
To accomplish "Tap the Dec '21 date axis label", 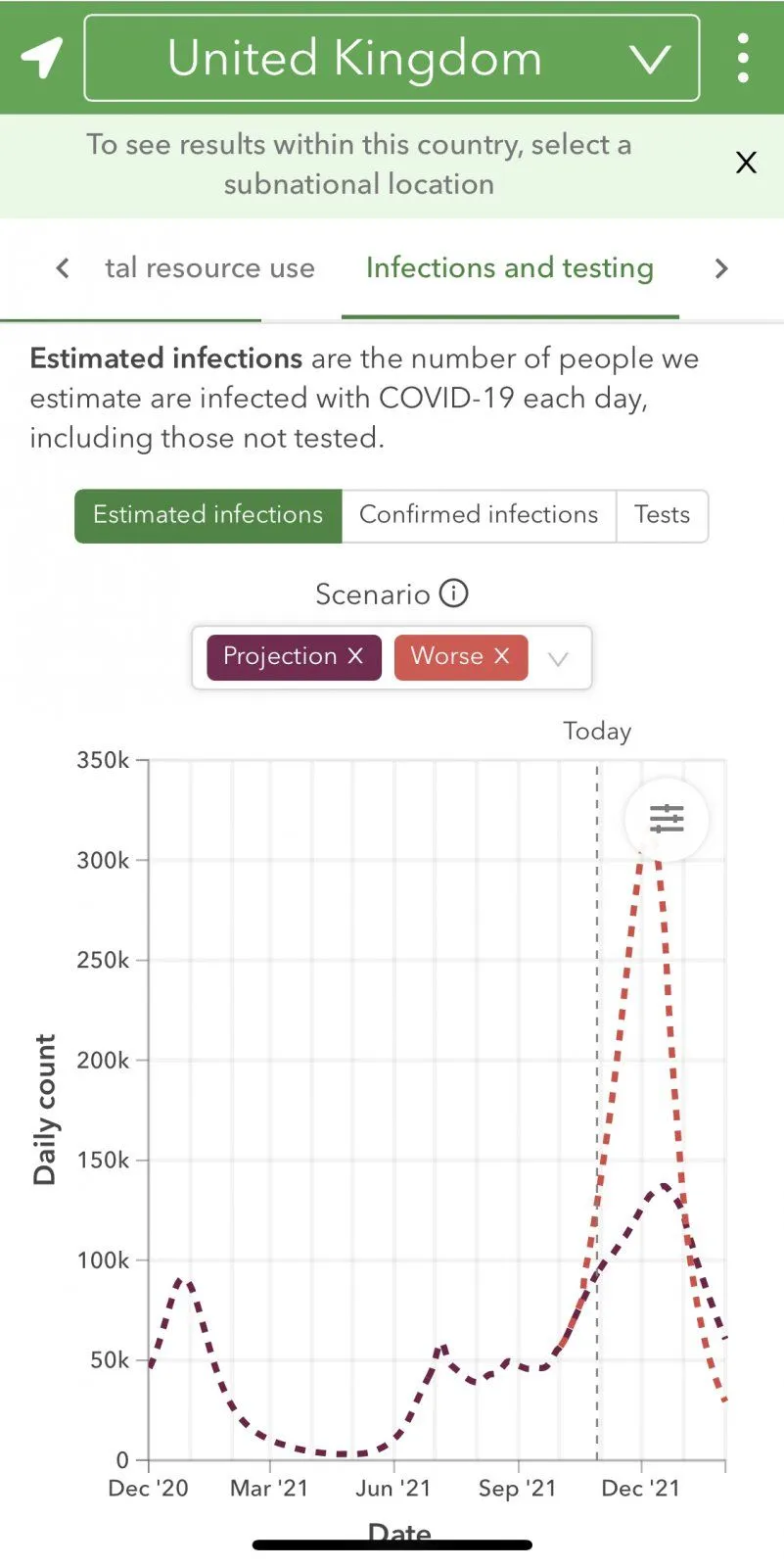I will pos(641,1489).
